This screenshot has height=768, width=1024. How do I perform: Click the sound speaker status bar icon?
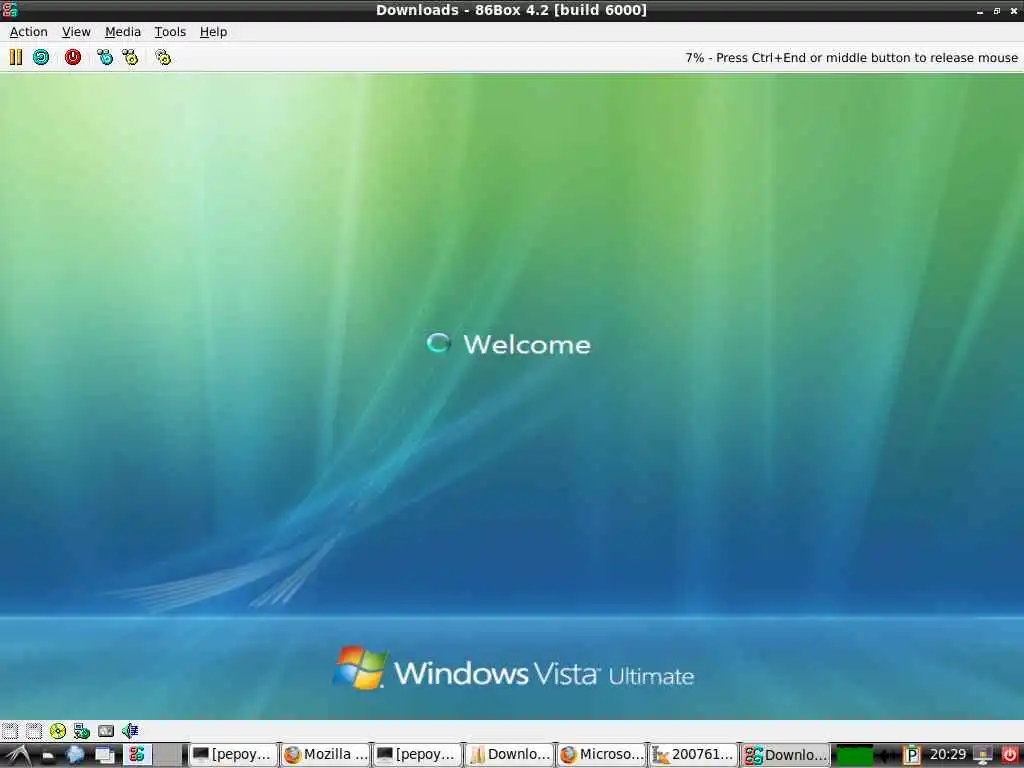130,731
